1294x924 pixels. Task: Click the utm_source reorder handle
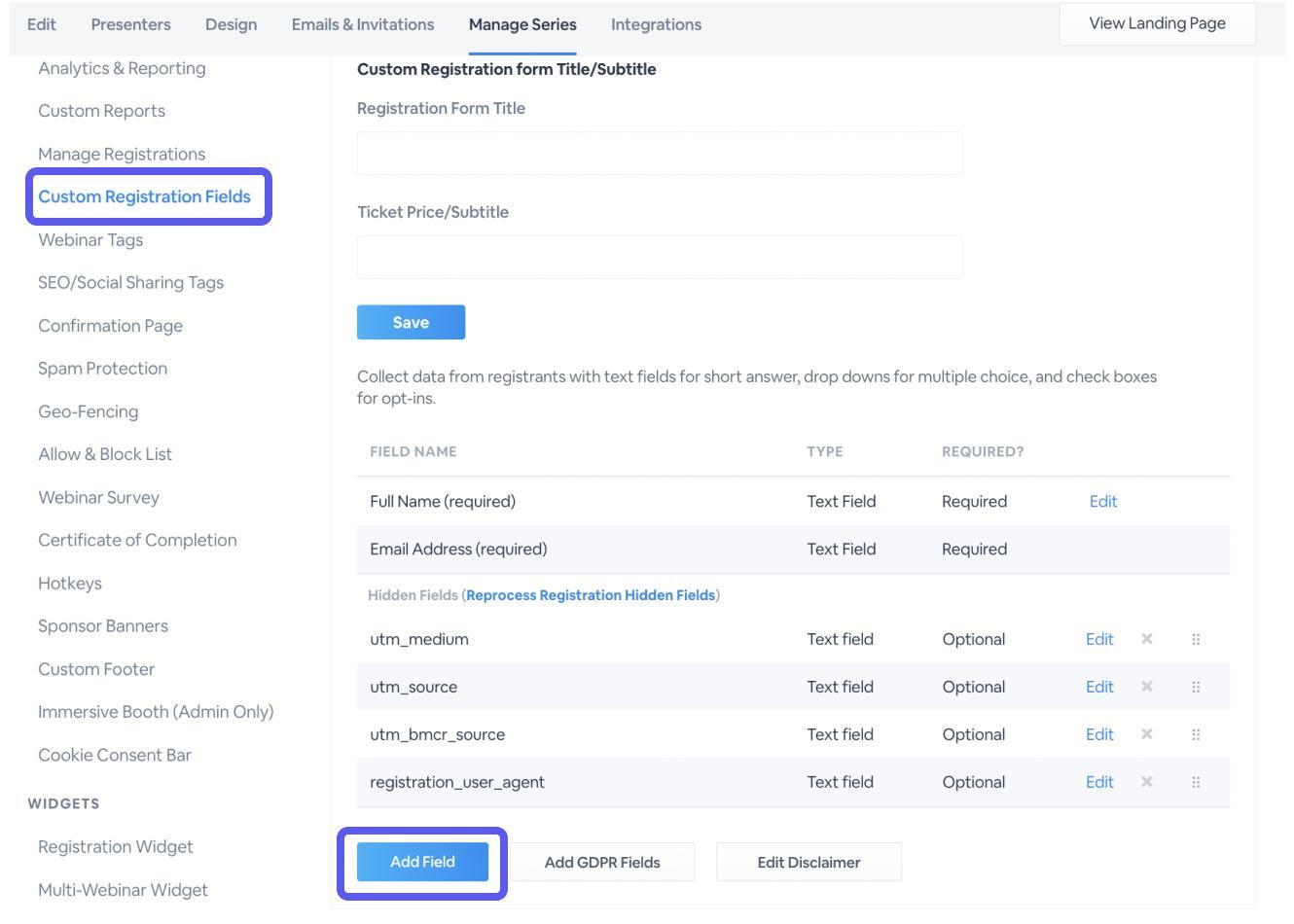pyautogui.click(x=1196, y=687)
